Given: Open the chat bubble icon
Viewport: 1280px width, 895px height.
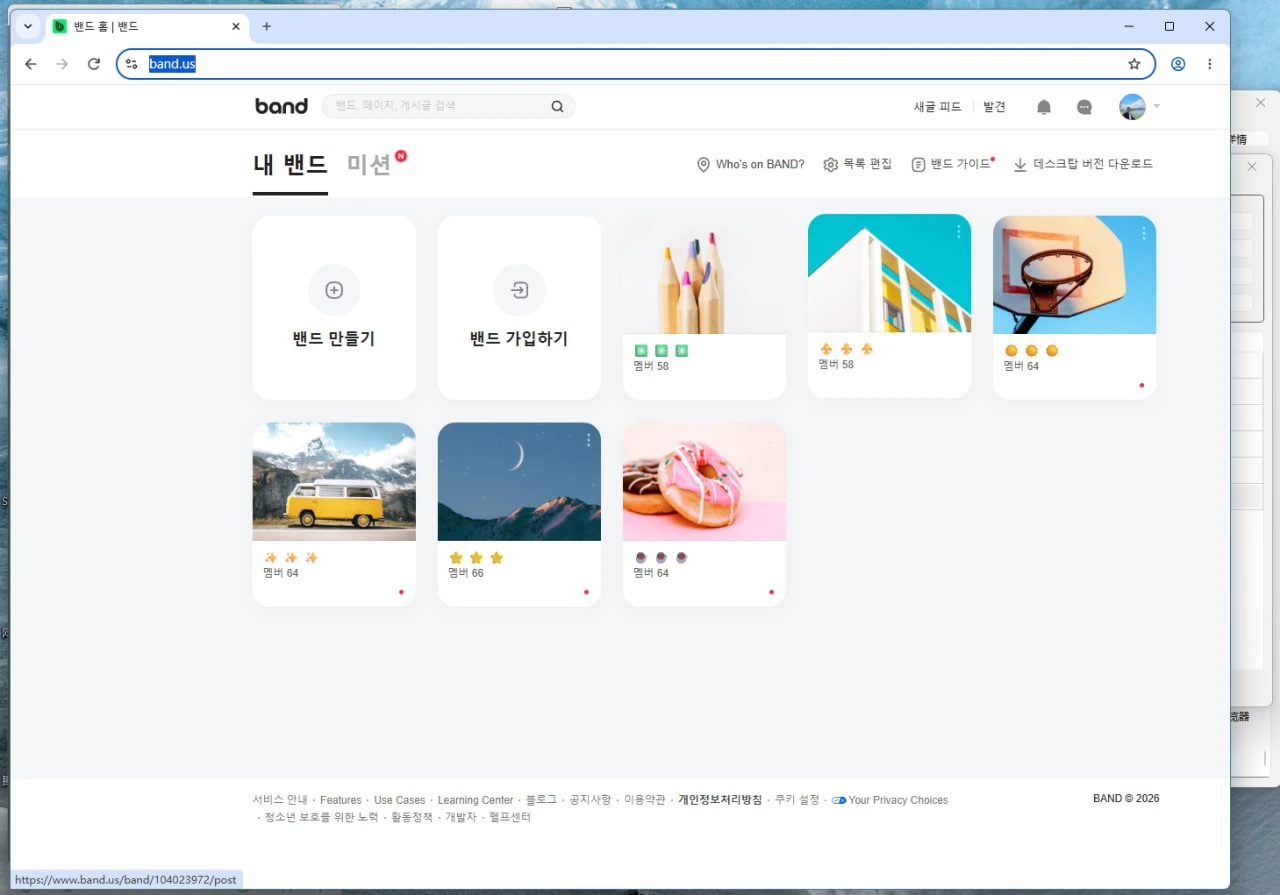Looking at the screenshot, I should [1084, 107].
